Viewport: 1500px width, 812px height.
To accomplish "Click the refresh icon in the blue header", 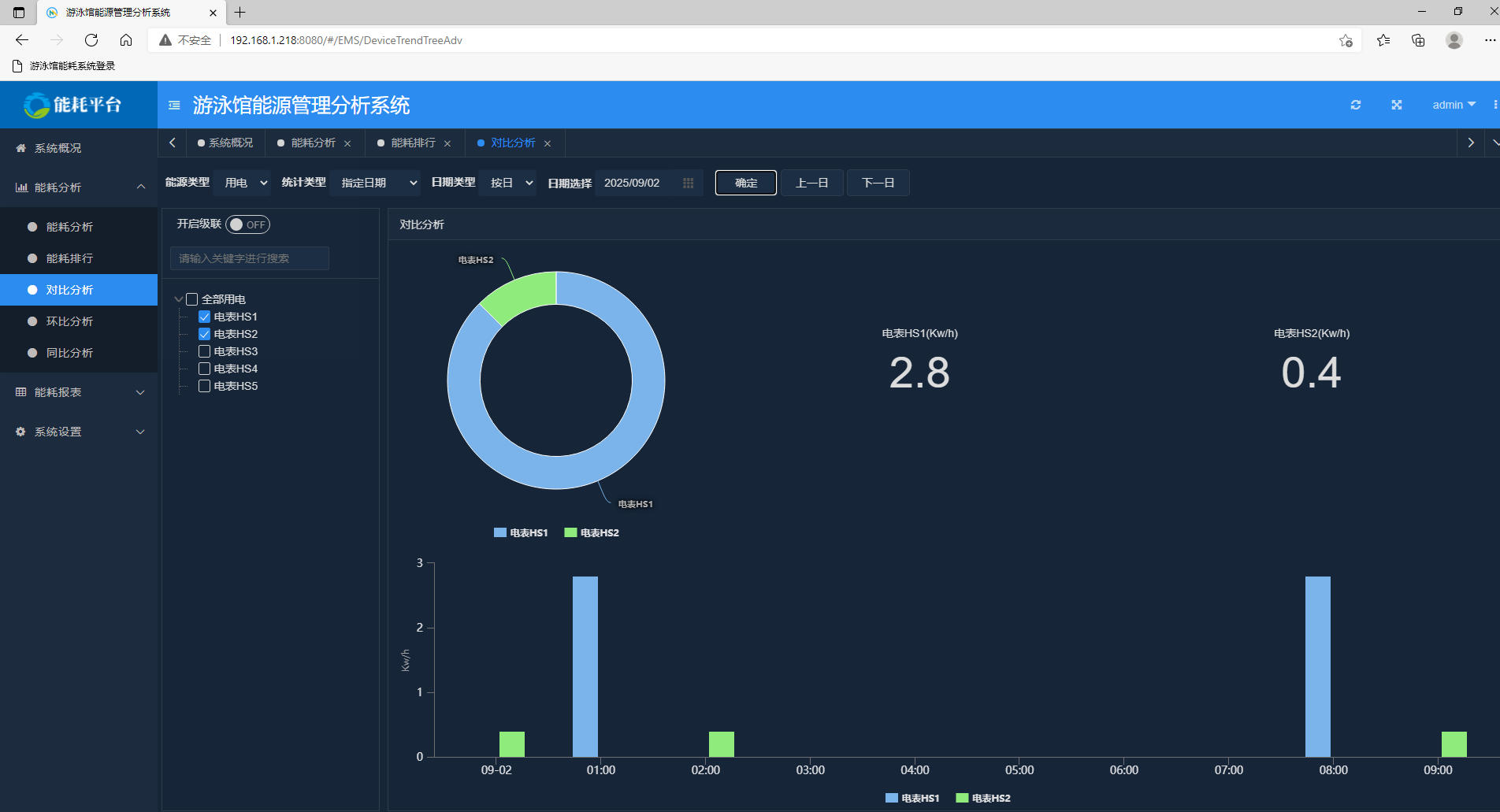I will pos(1355,105).
